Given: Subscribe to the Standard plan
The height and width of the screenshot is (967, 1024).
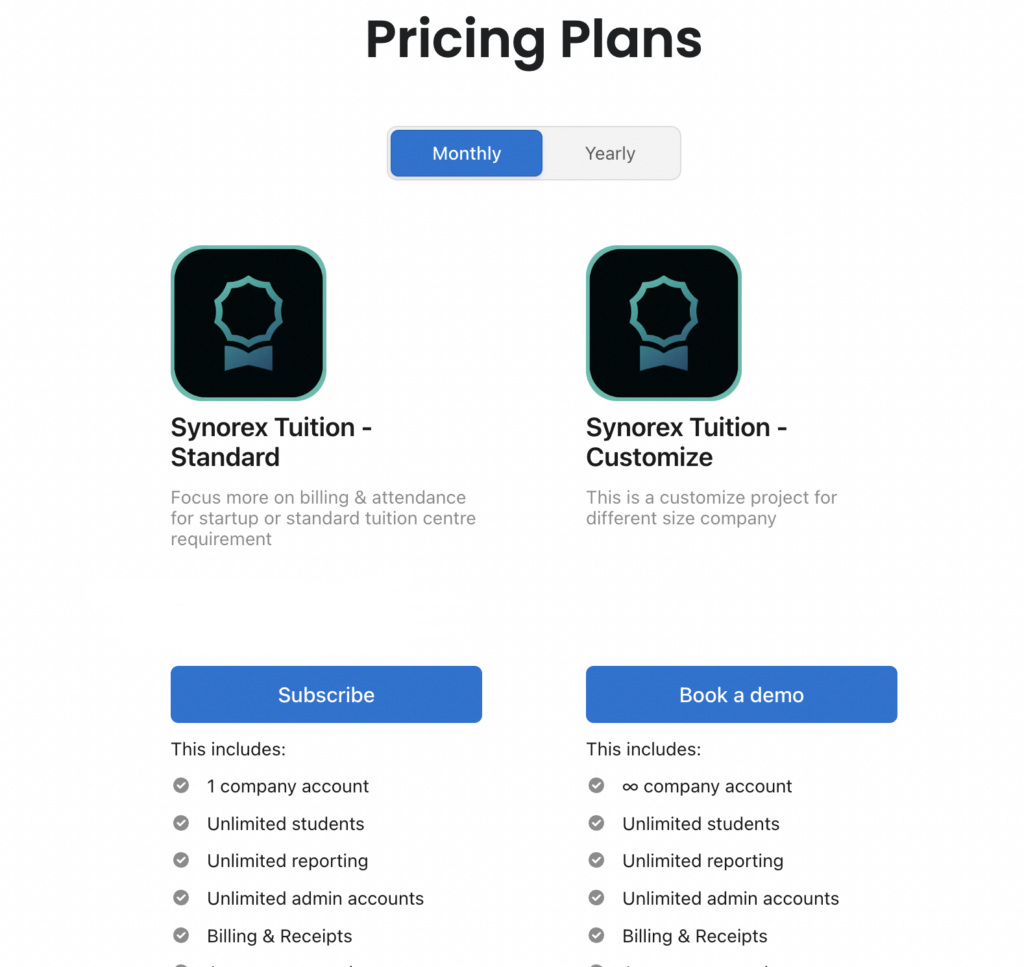Looking at the screenshot, I should tap(326, 694).
